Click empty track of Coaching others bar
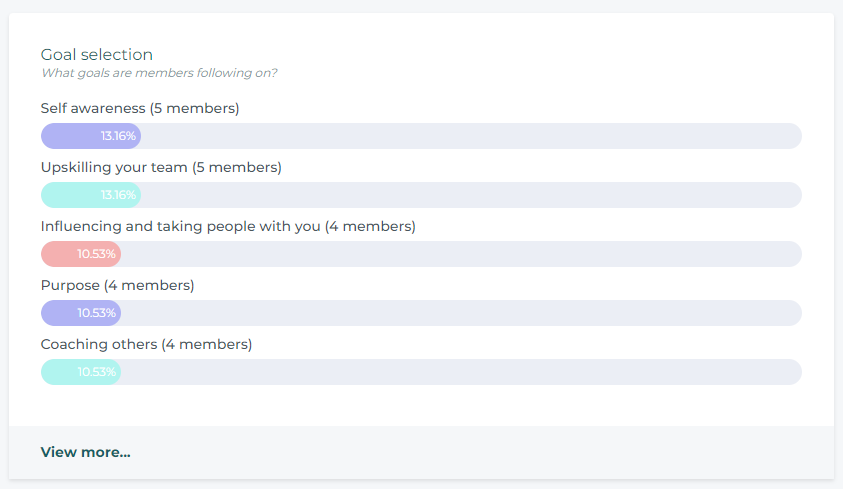Image resolution: width=843 pixels, height=489 pixels. point(462,372)
